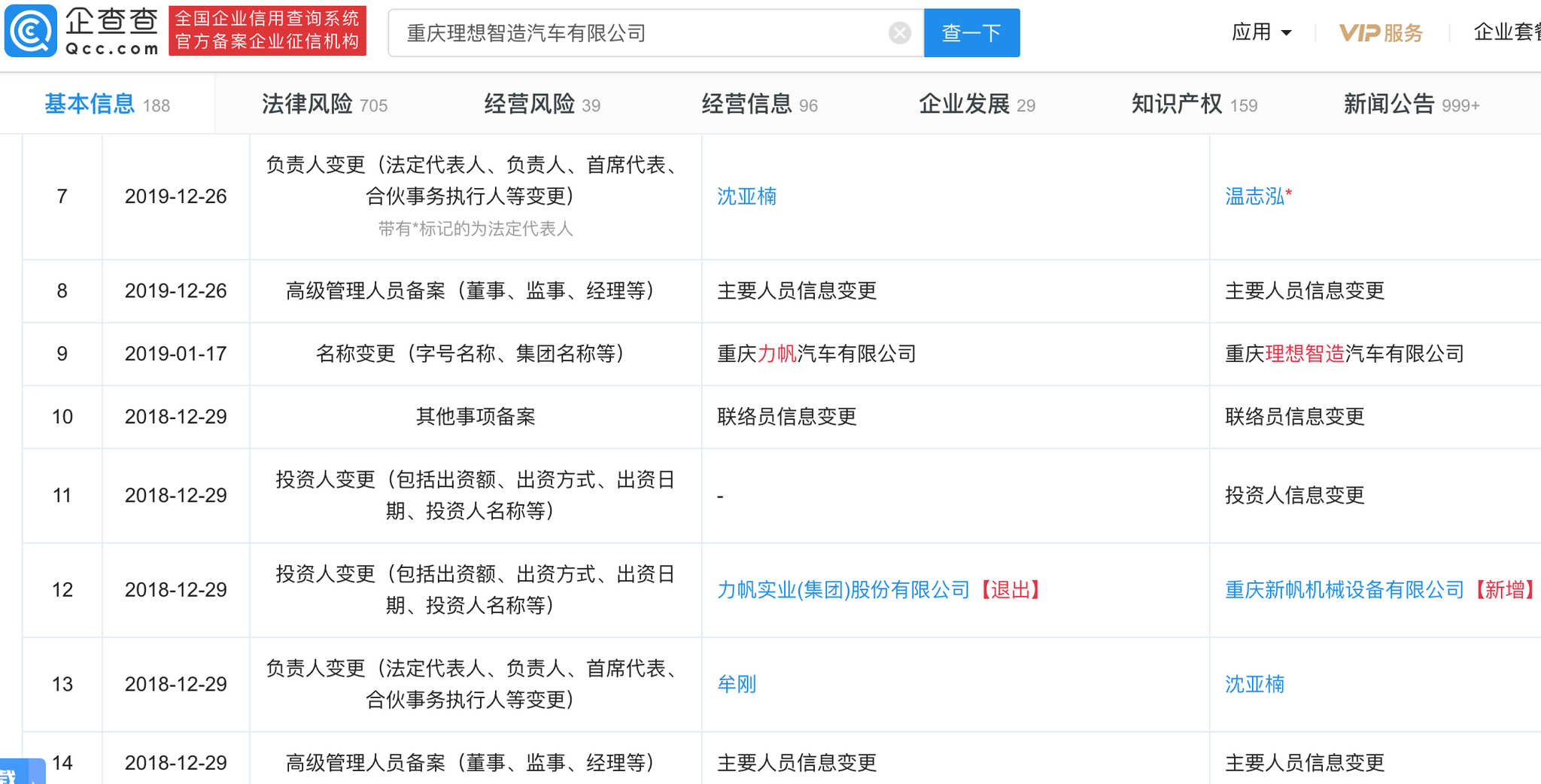This screenshot has width=1541, height=784.
Task: Switch to the 新闻公告 tab
Action: tap(1412, 105)
